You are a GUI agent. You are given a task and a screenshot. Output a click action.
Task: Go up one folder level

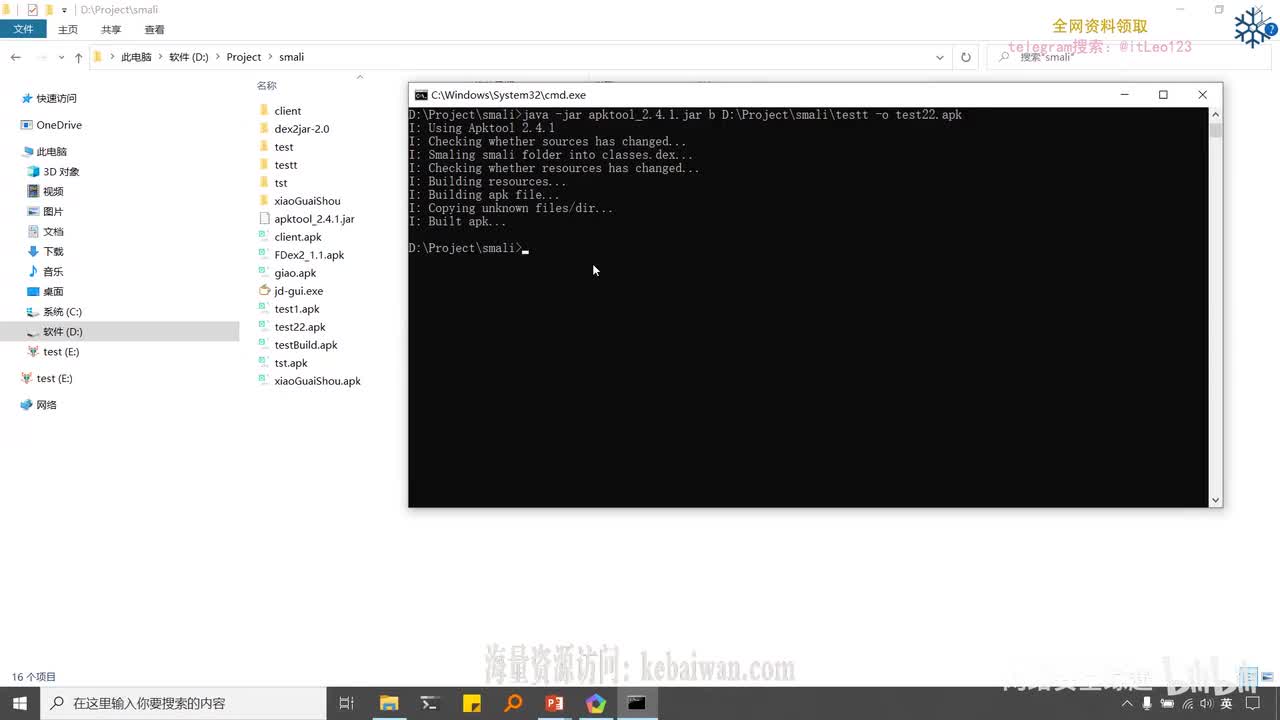pos(78,57)
